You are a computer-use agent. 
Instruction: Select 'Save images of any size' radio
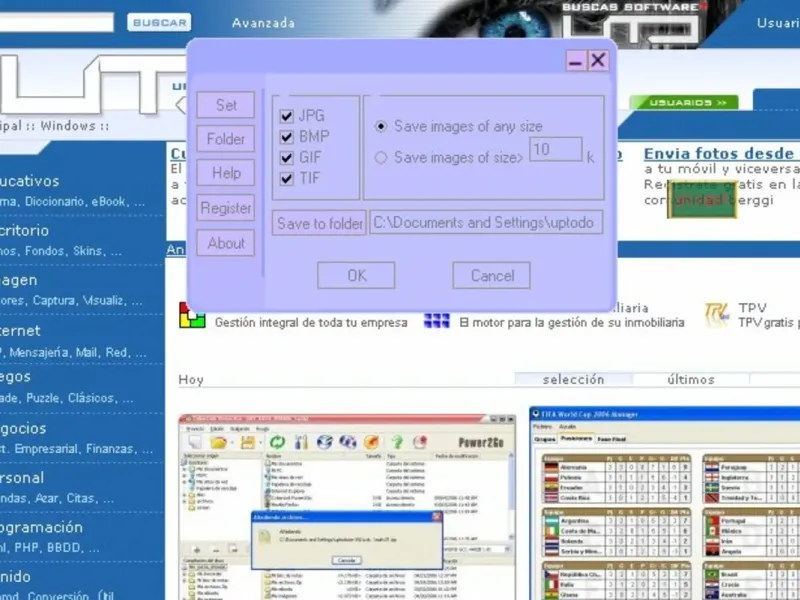point(381,126)
